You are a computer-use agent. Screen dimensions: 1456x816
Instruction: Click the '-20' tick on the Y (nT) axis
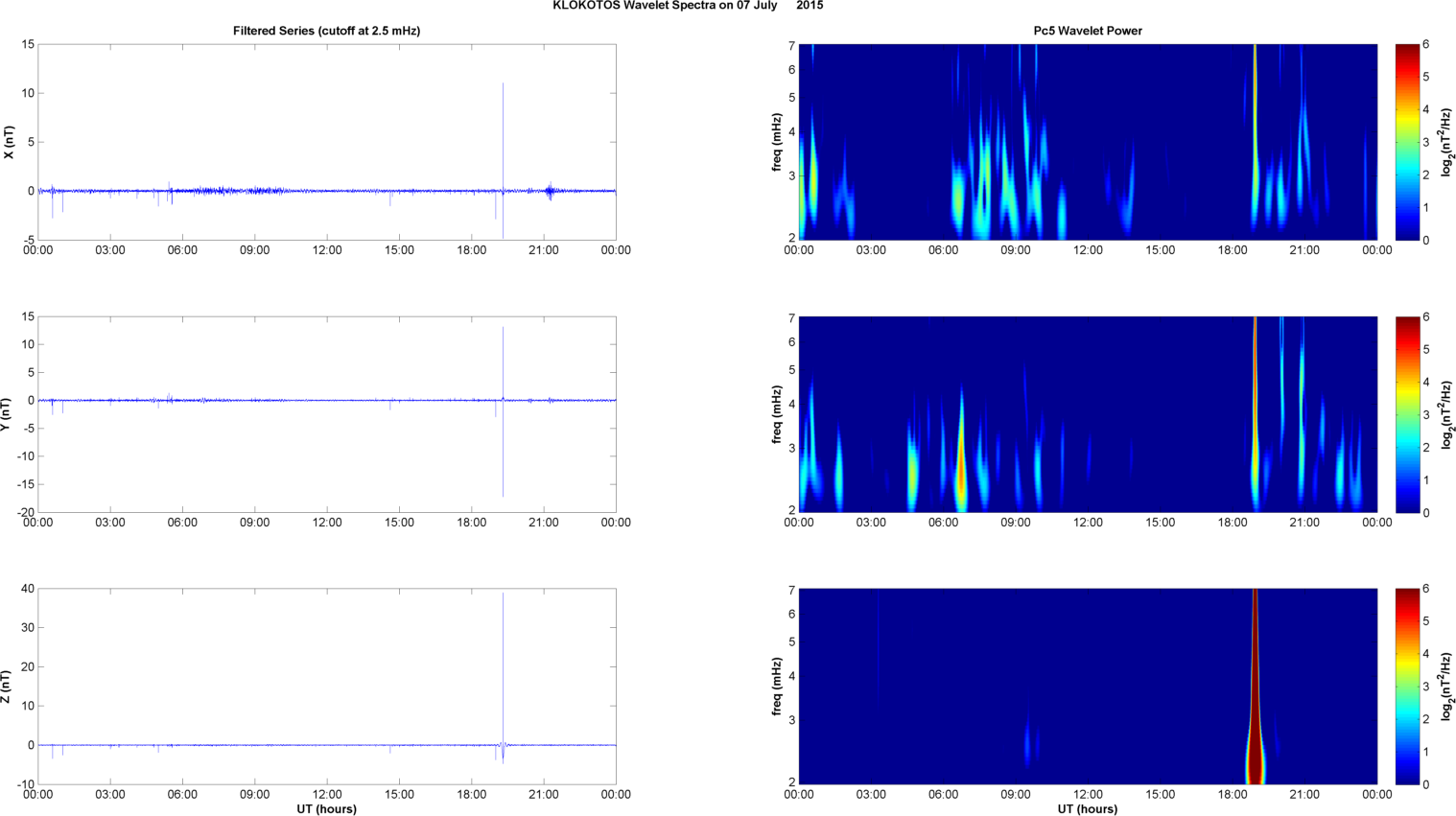[26, 512]
